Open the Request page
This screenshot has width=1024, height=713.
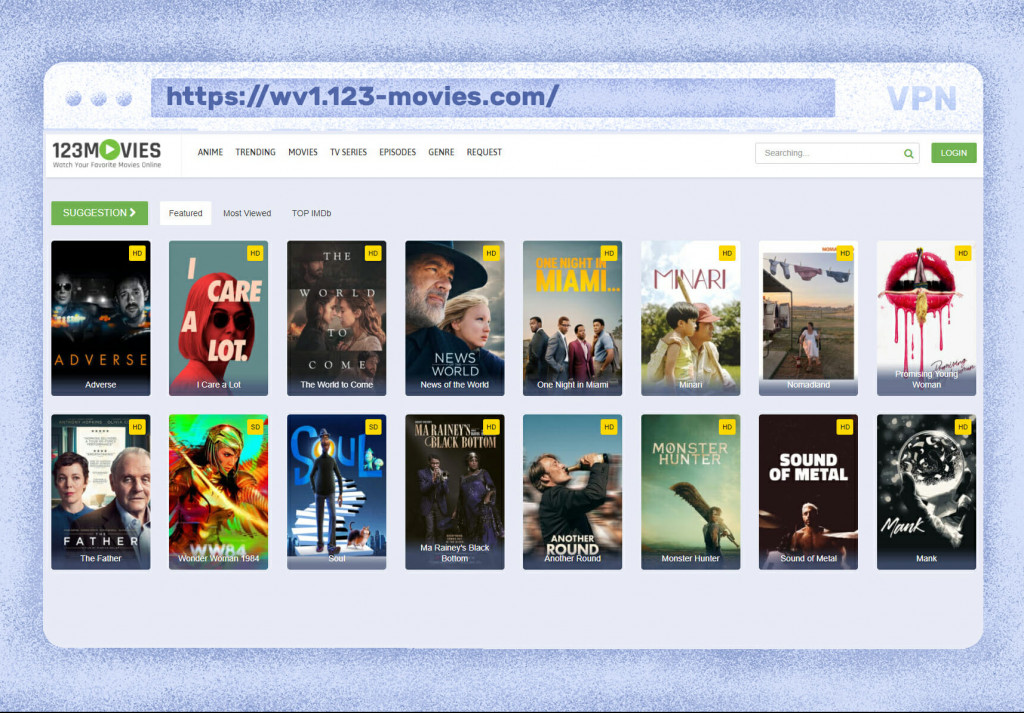pos(484,152)
